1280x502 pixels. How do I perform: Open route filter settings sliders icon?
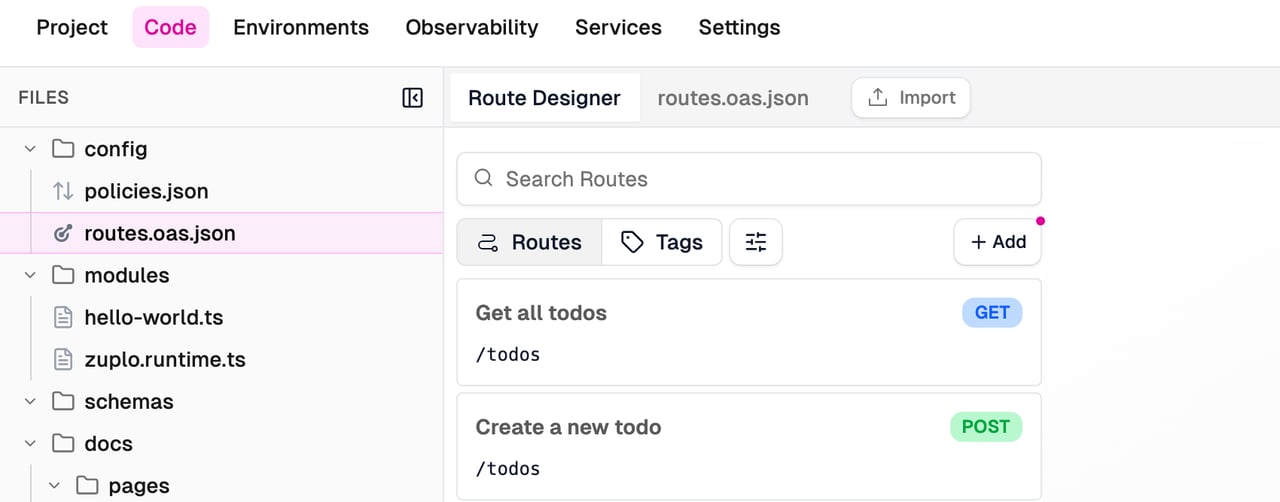[756, 242]
